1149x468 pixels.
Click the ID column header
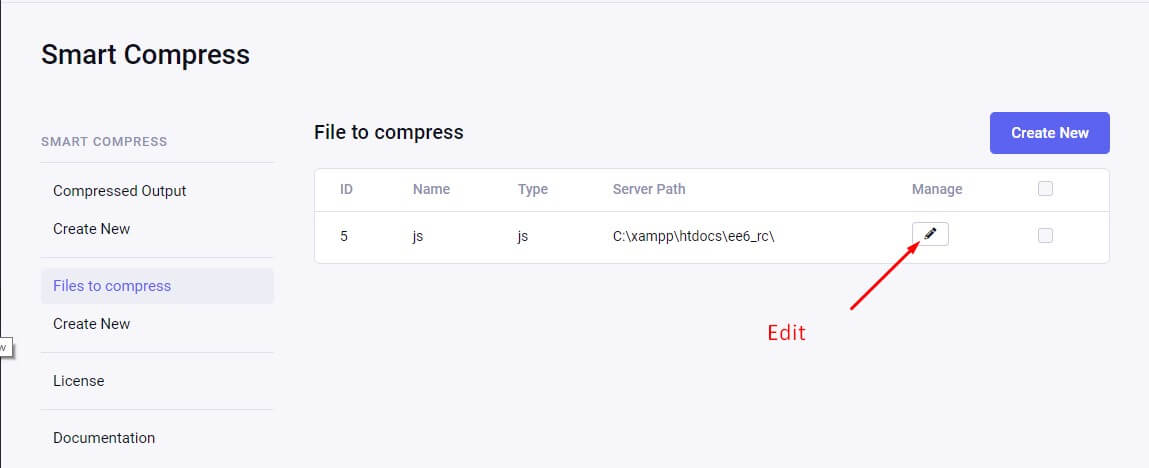tap(346, 189)
